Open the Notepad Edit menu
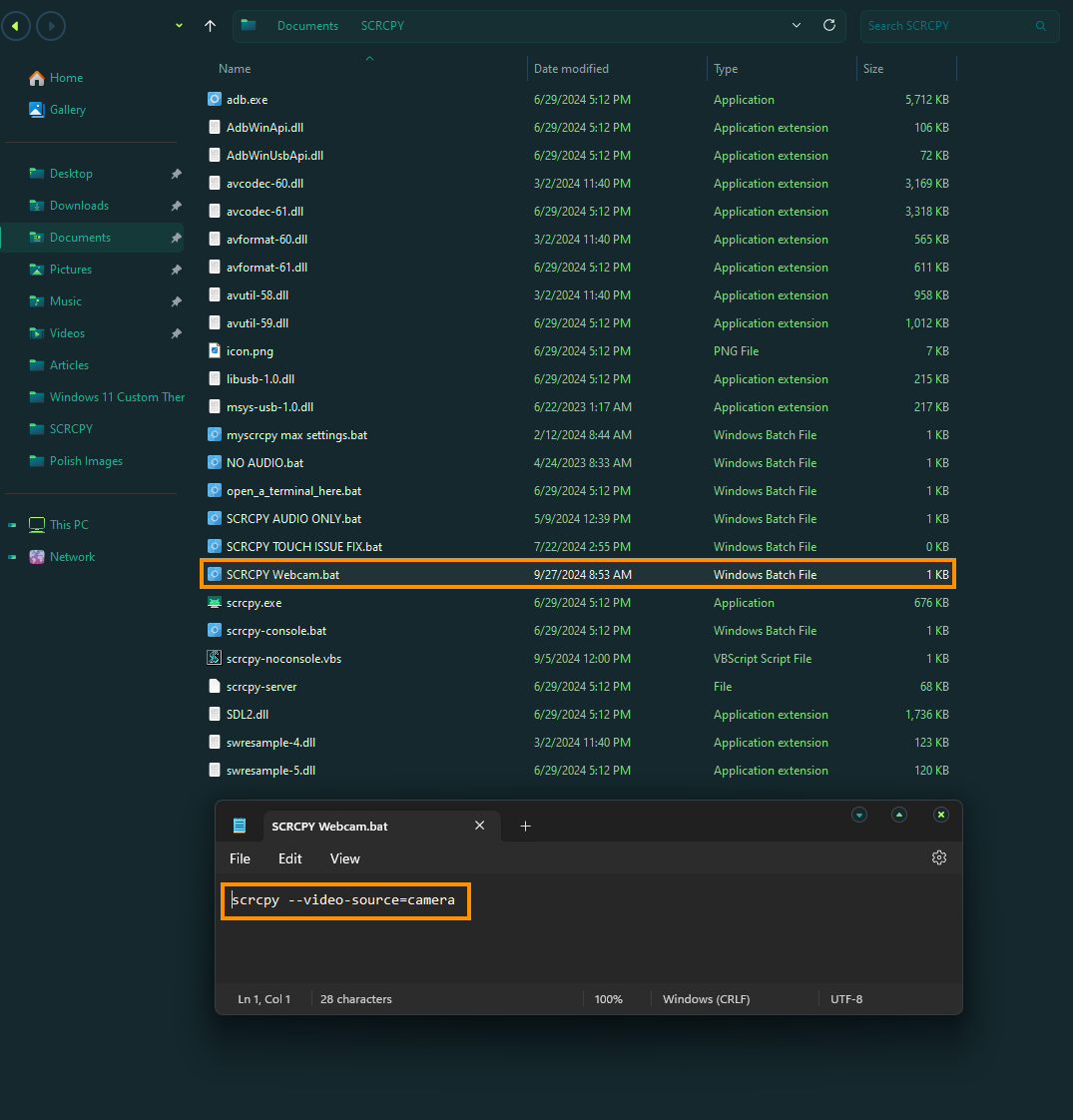The height and width of the screenshot is (1120, 1073). point(290,858)
